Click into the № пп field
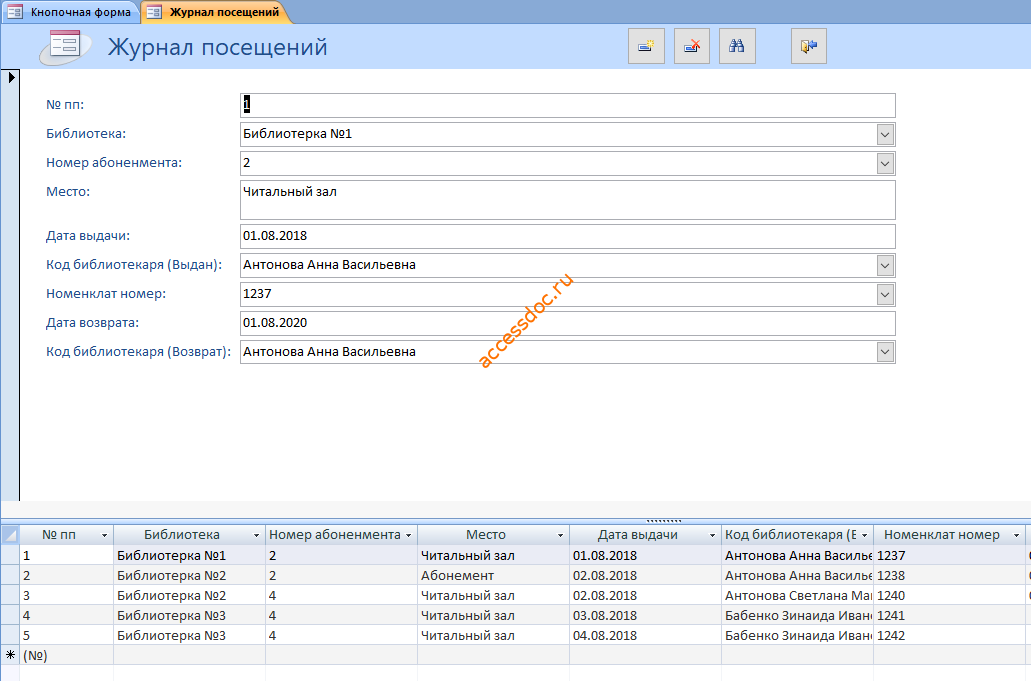This screenshot has height=681, width=1031. click(x=567, y=105)
